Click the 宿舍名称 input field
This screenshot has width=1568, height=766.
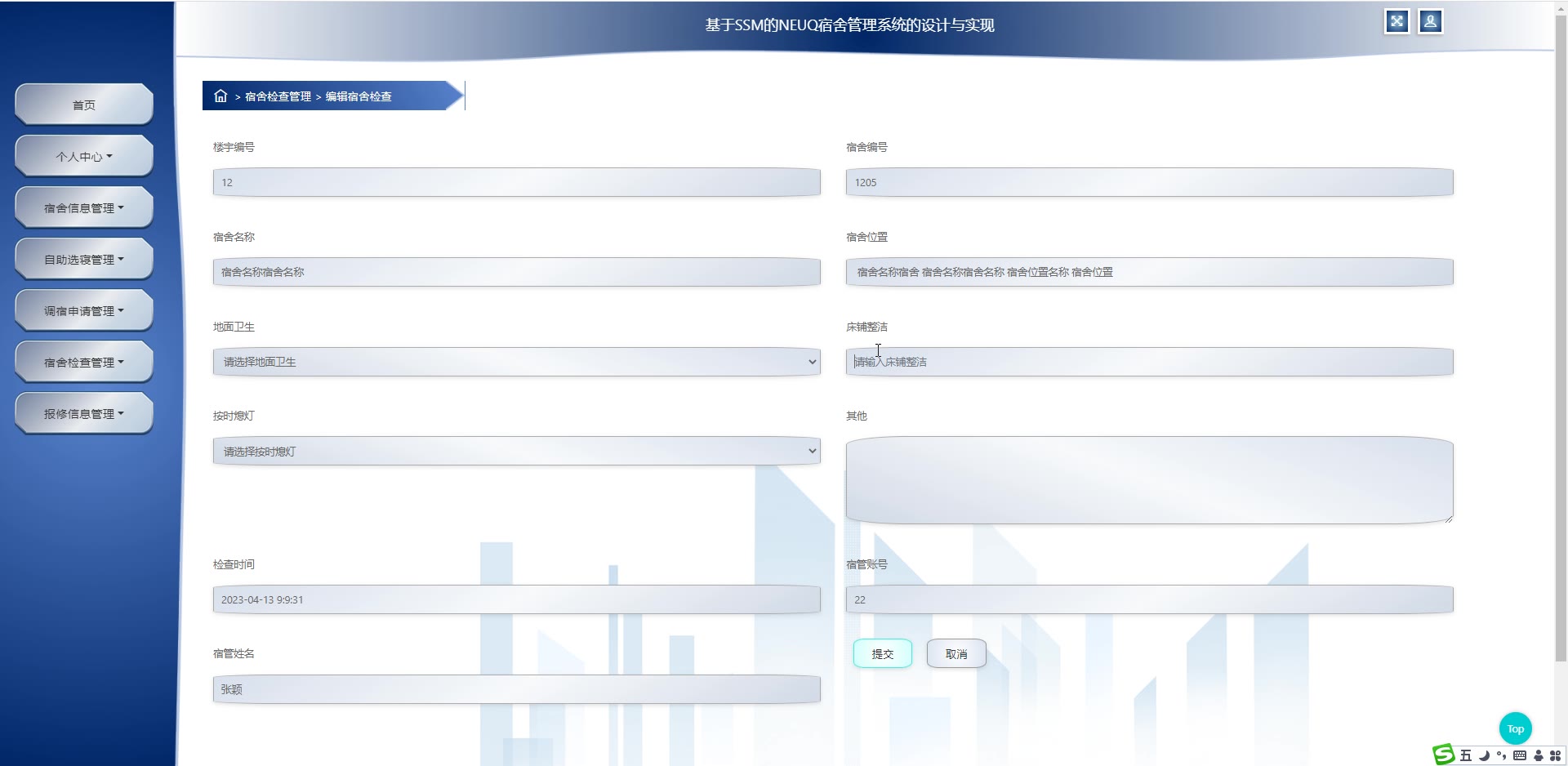click(x=517, y=272)
